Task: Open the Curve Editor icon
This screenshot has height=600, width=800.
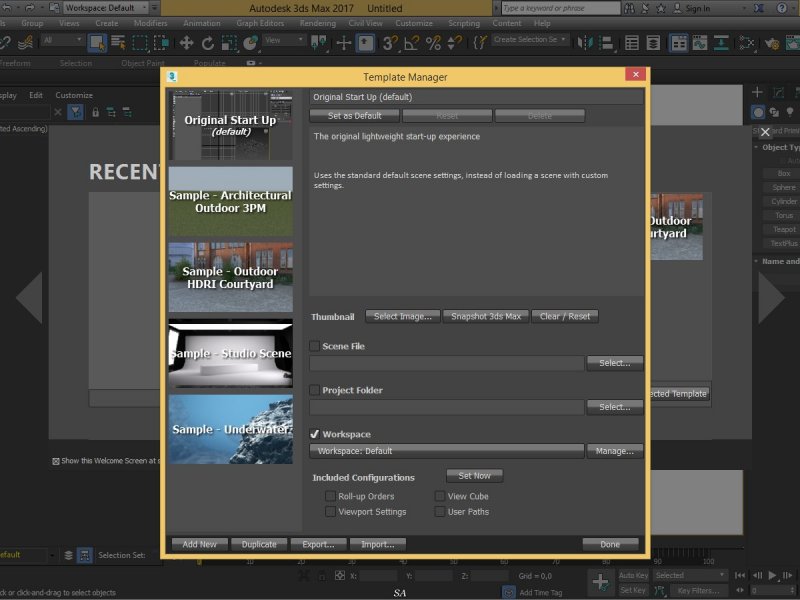Action: click(699, 43)
